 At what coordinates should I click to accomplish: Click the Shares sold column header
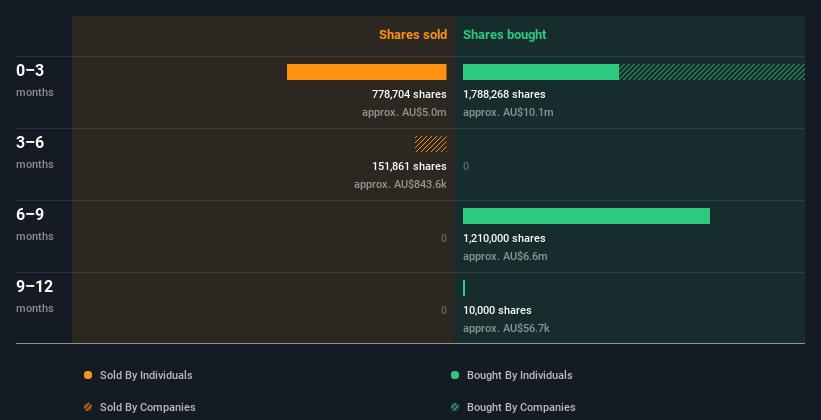point(413,35)
